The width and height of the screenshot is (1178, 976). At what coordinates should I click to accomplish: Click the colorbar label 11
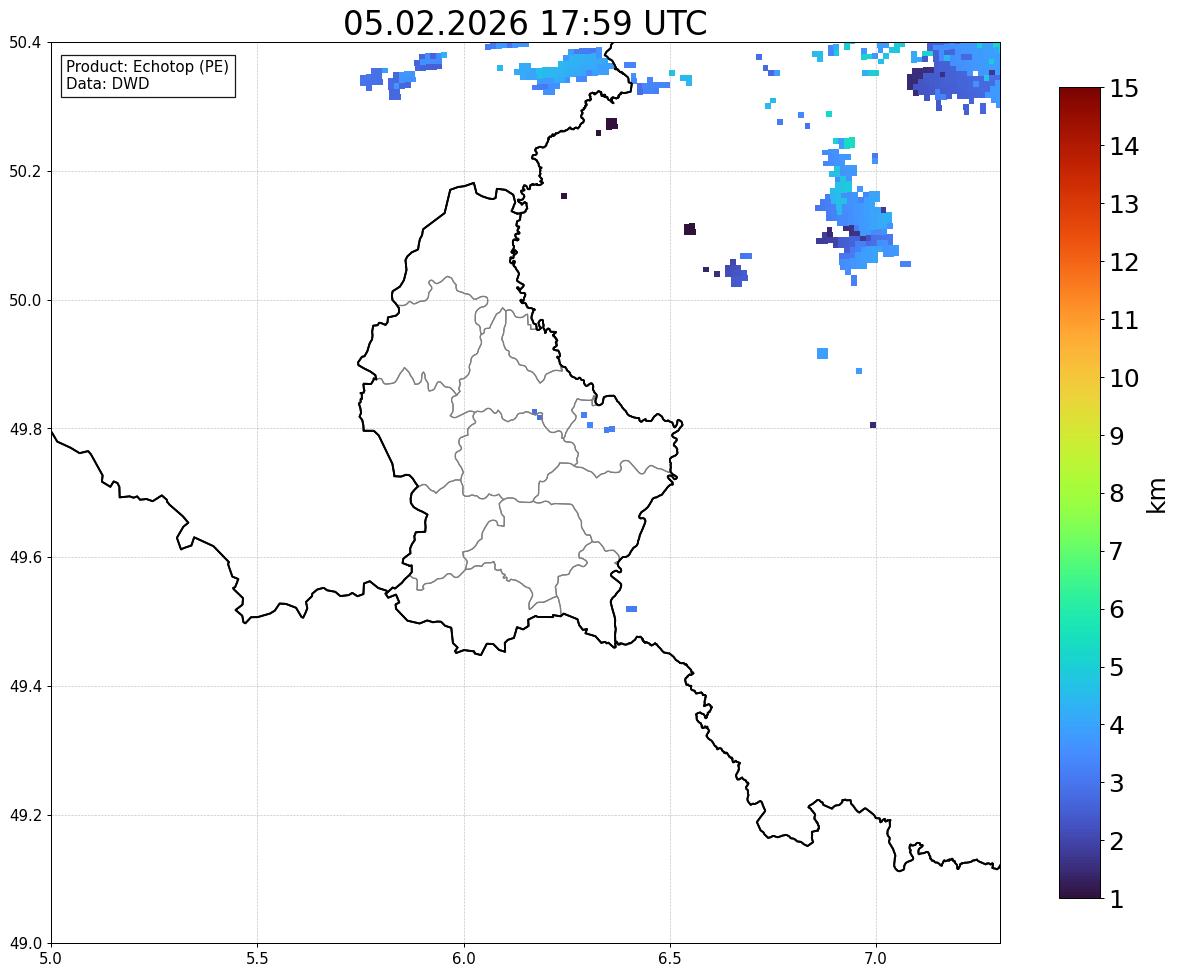coord(1124,319)
